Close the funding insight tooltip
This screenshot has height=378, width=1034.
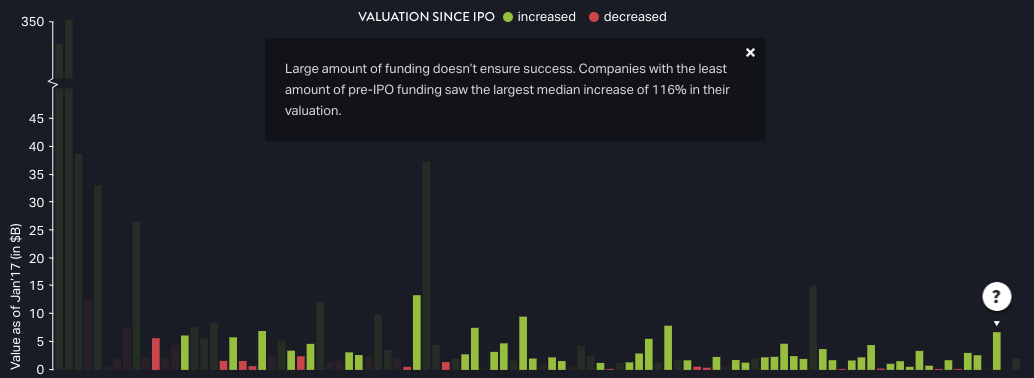tap(750, 53)
